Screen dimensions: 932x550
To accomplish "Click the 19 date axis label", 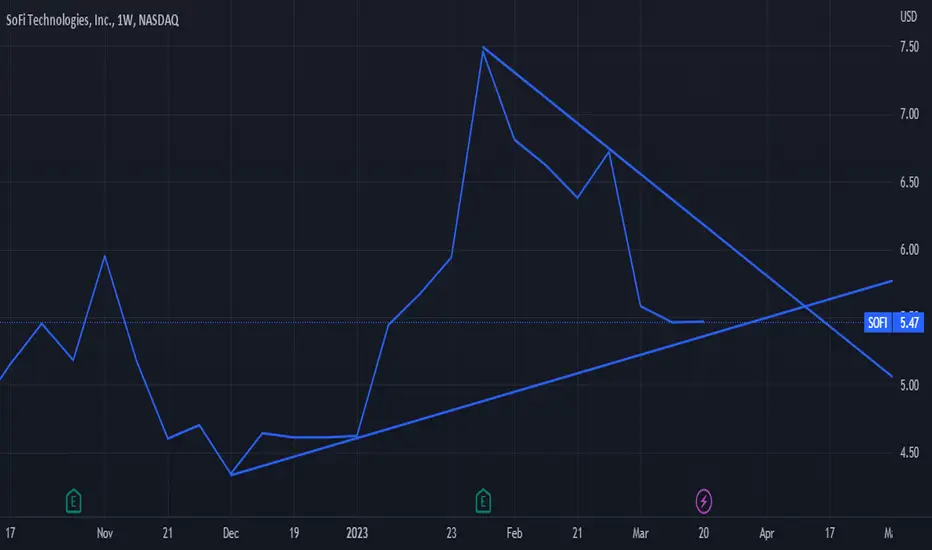I will [x=294, y=533].
